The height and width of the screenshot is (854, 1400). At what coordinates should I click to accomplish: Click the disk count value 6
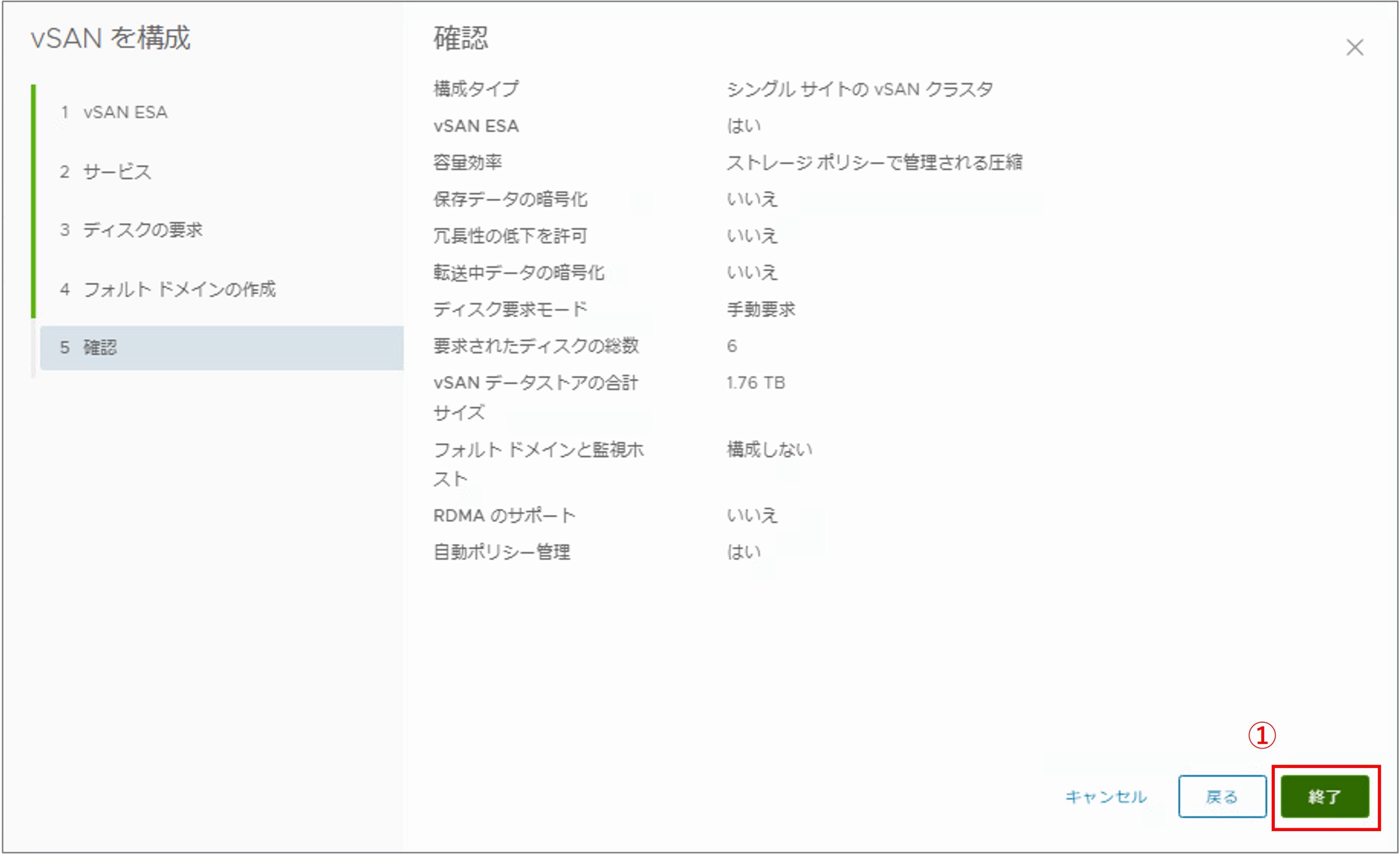click(732, 345)
